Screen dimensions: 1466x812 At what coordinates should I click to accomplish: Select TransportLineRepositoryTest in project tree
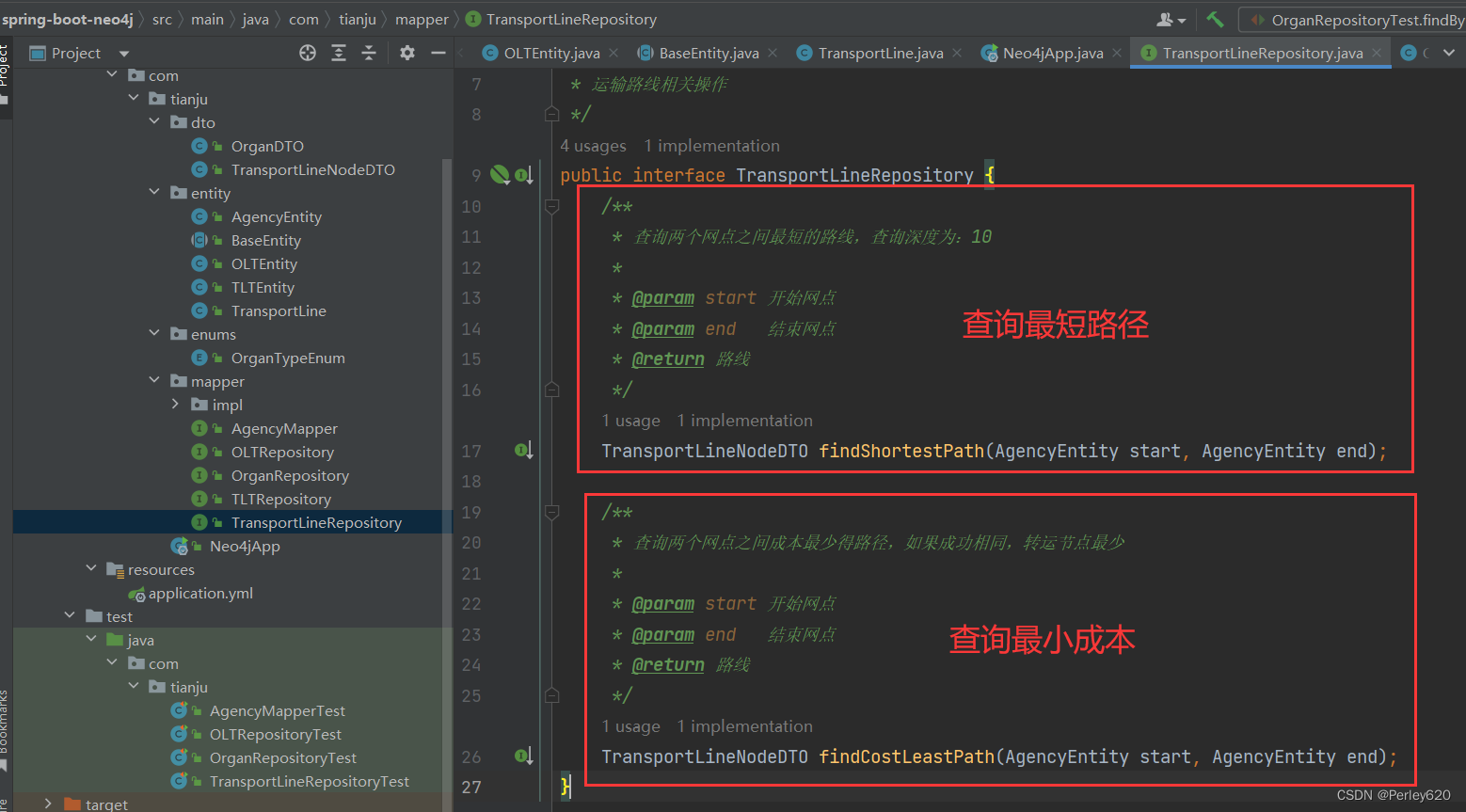pyautogui.click(x=310, y=781)
